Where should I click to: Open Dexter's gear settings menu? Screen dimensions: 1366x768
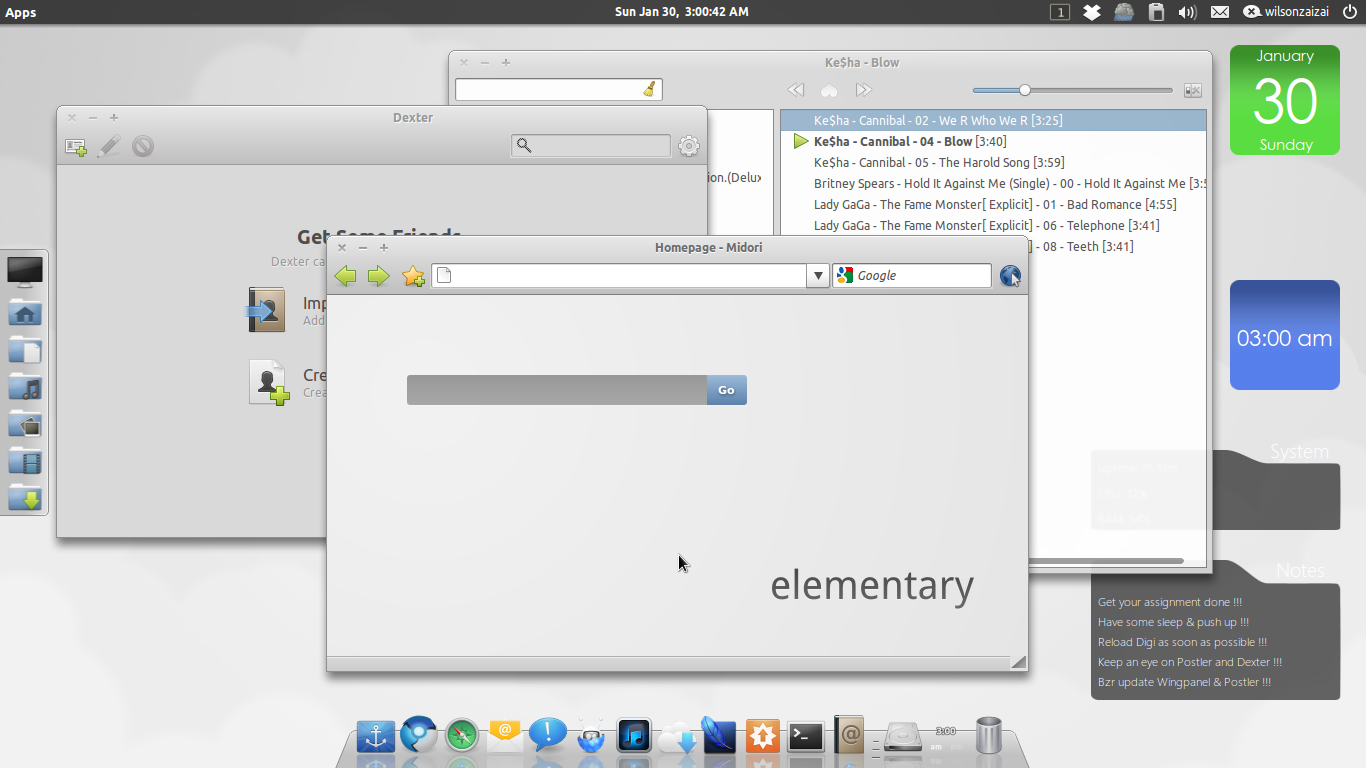[x=689, y=146]
